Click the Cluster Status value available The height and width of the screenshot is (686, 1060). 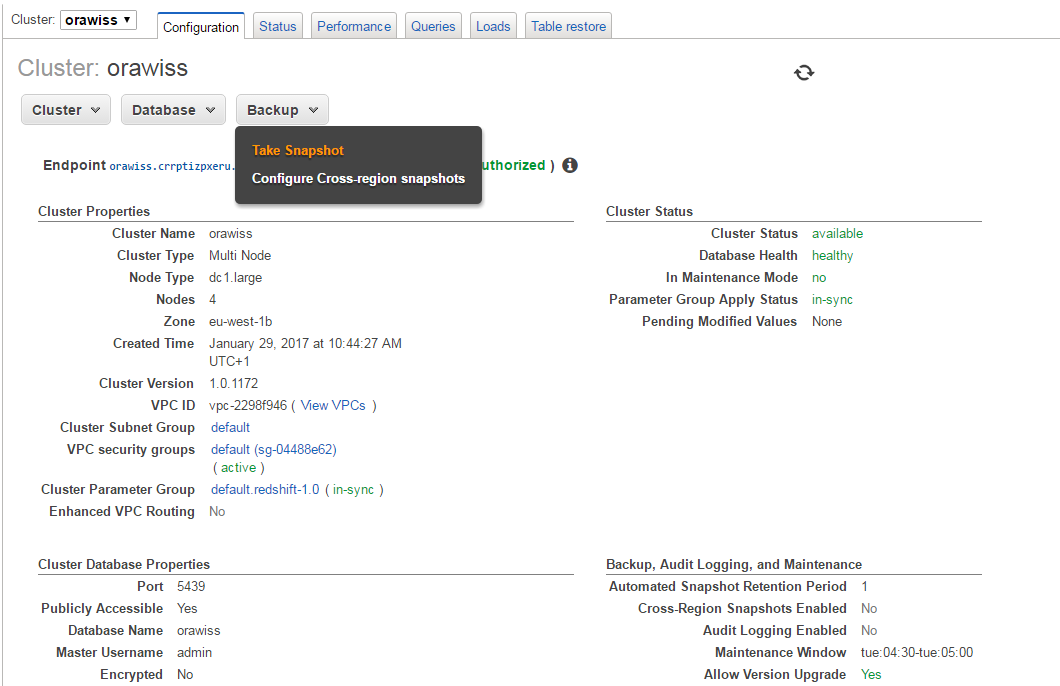[838, 233]
